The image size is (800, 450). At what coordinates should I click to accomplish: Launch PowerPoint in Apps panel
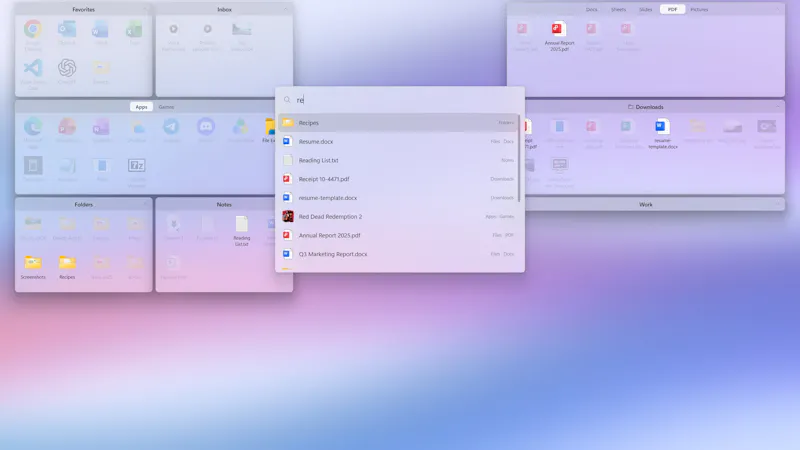[x=67, y=131]
